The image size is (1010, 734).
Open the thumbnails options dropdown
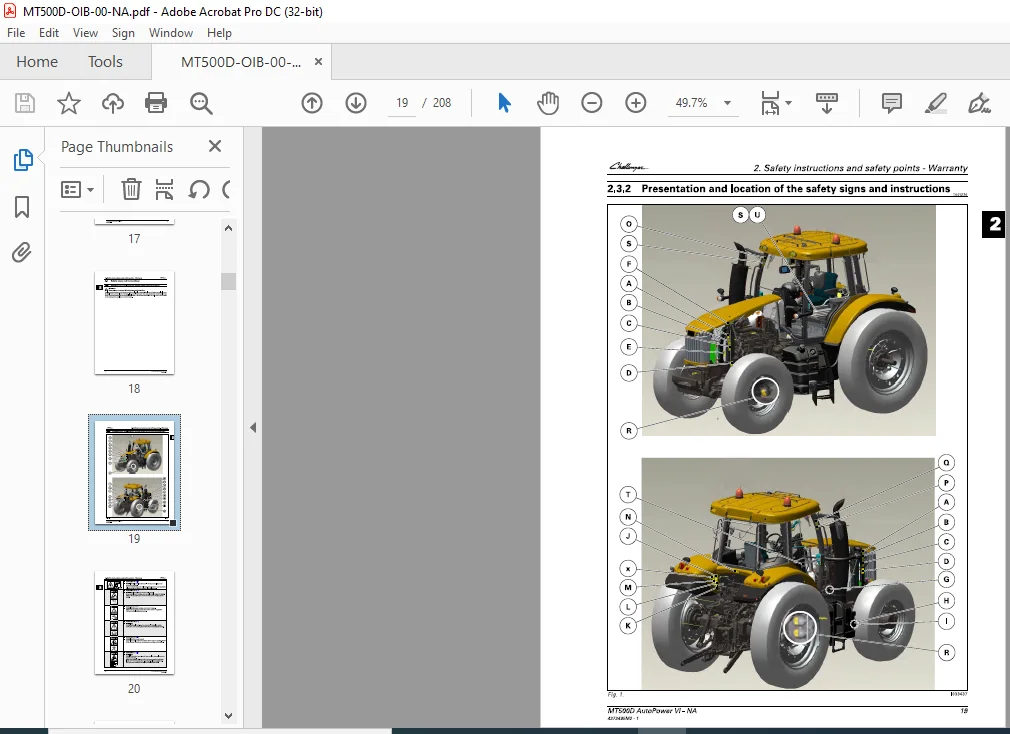point(77,189)
